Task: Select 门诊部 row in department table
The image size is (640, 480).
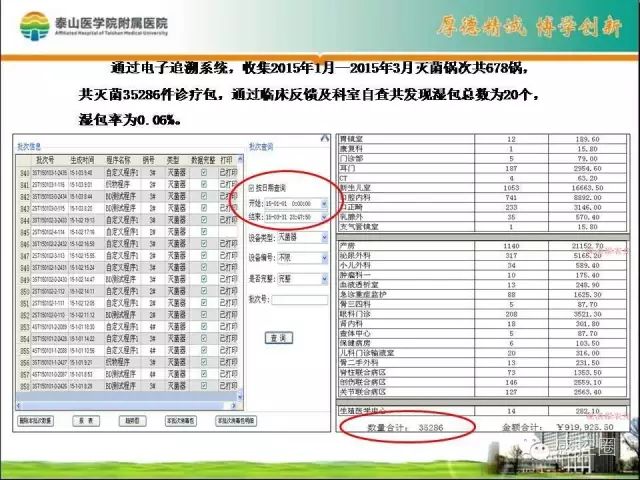Action: tap(482, 158)
